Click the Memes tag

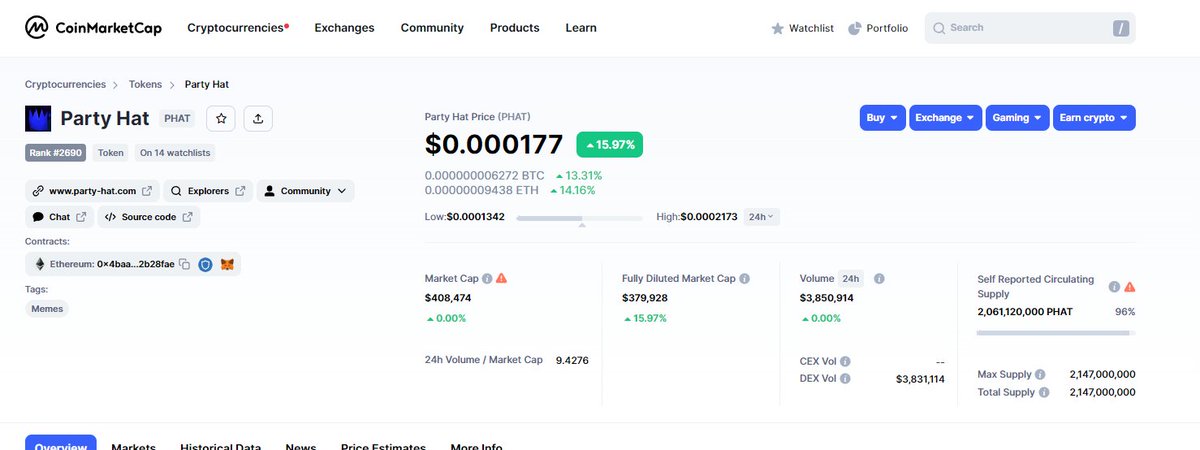pyautogui.click(x=47, y=309)
